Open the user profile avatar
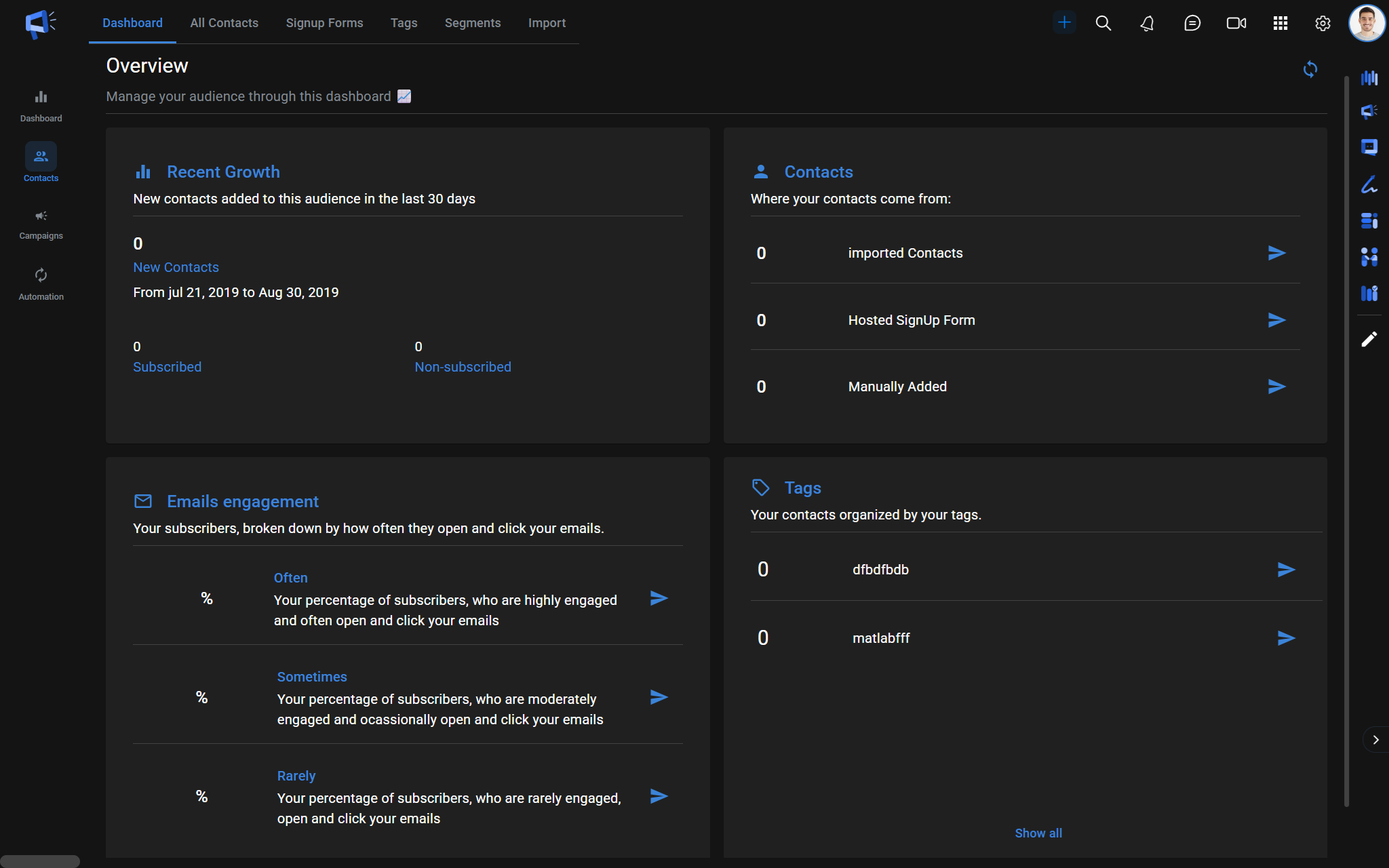This screenshot has height=868, width=1389. (1366, 23)
